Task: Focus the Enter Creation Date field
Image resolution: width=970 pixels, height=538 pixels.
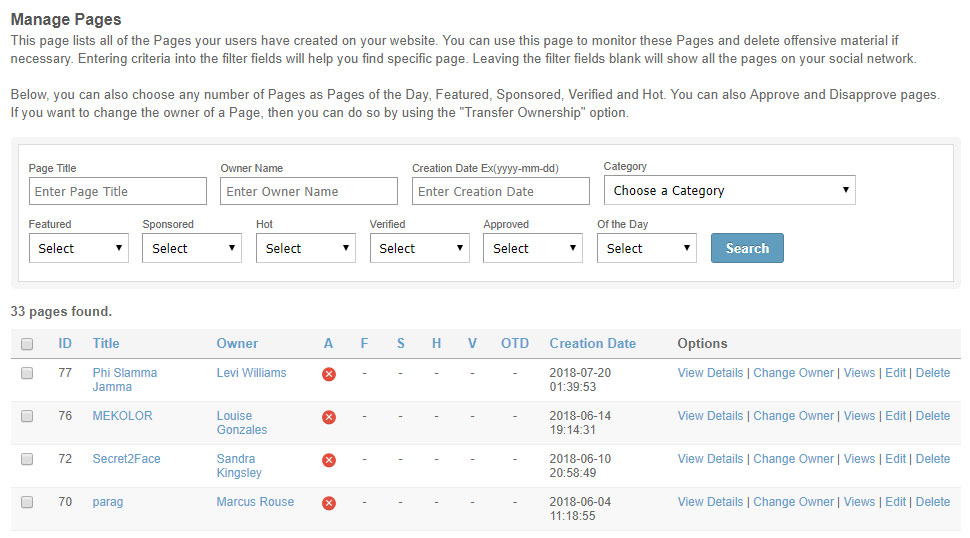Action: (x=500, y=191)
